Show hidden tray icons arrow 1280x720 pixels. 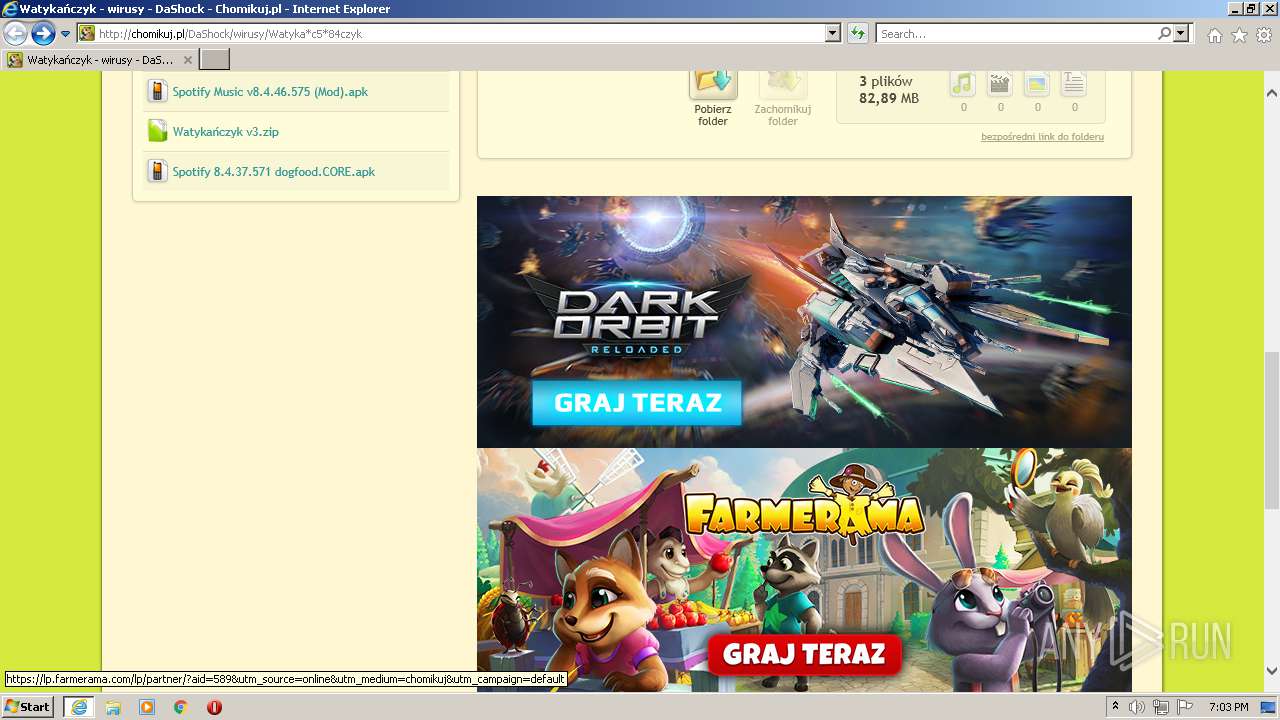(x=1115, y=707)
